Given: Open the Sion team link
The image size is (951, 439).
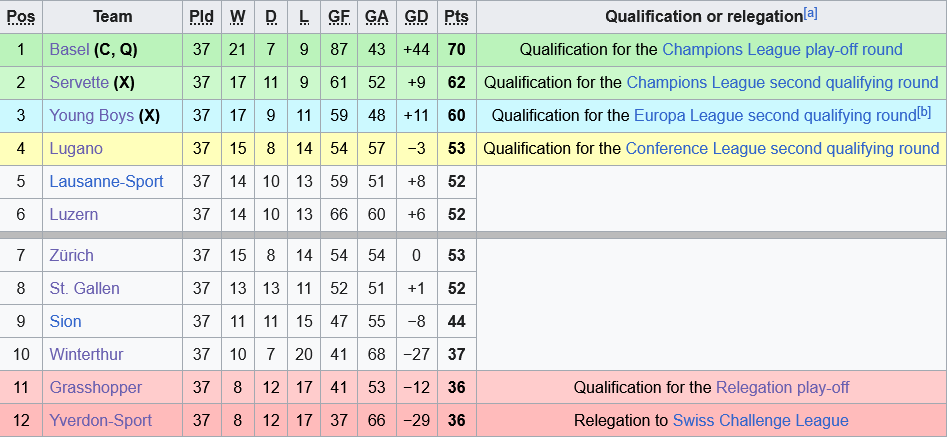Looking at the screenshot, I should [65, 321].
